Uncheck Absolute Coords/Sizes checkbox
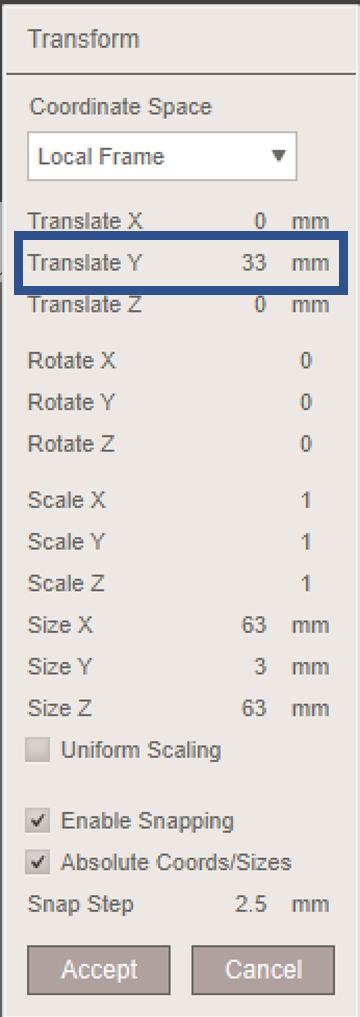Image resolution: width=360 pixels, height=1017 pixels. 38,863
